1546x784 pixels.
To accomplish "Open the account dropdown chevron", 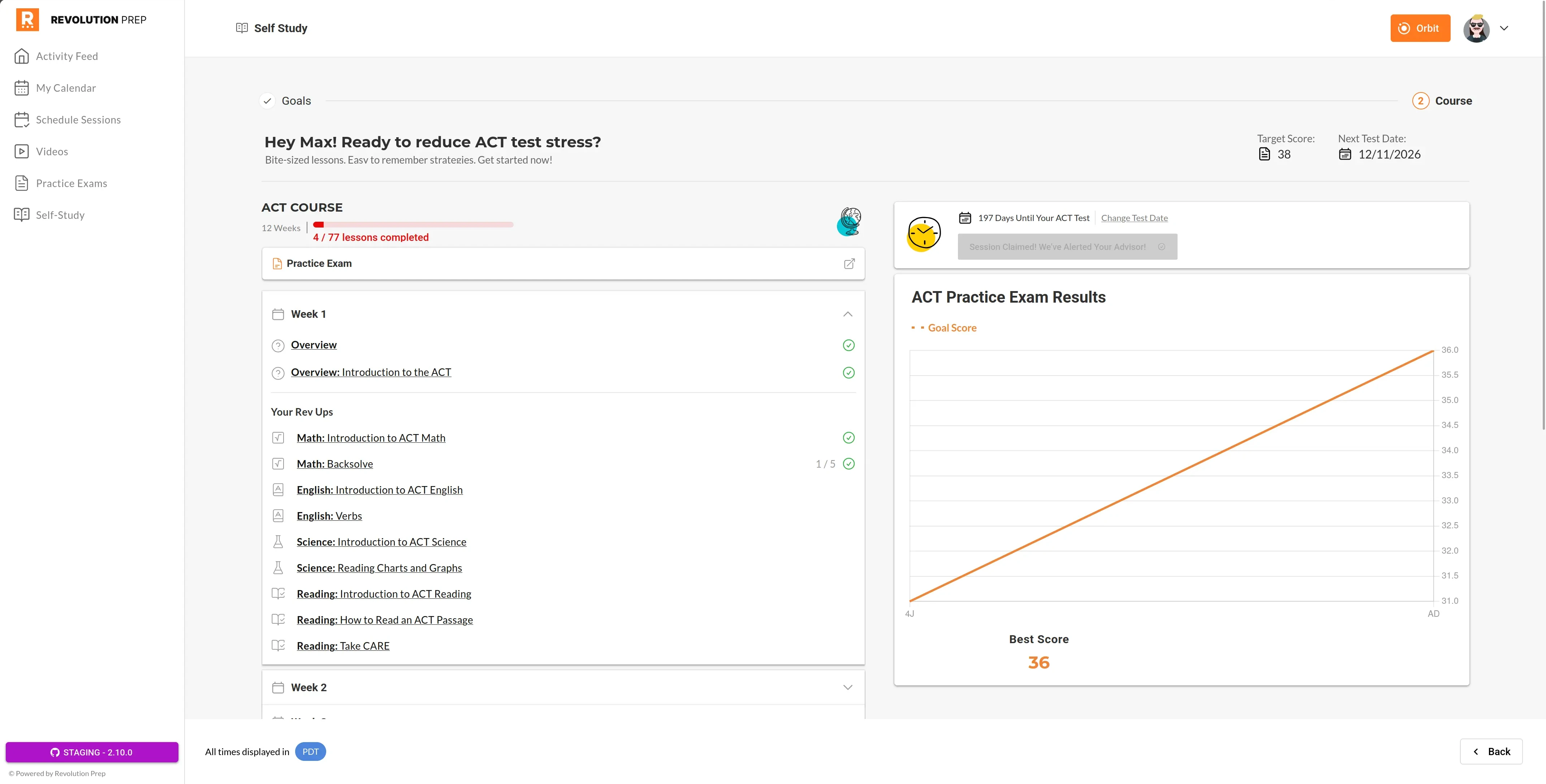I will (x=1504, y=28).
